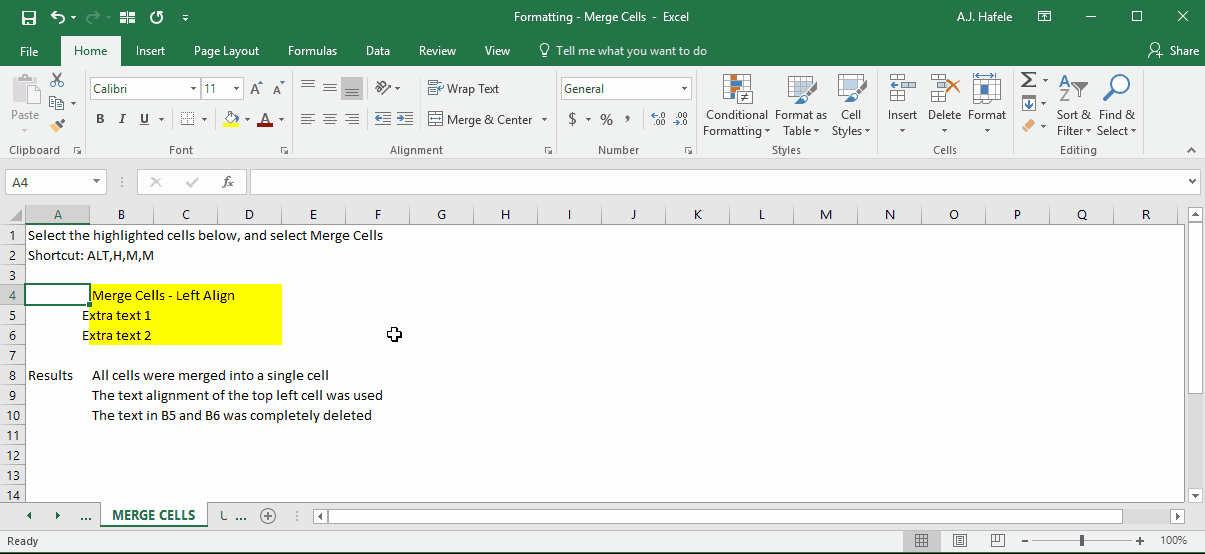Decrease font size with the small A

pos(277,89)
